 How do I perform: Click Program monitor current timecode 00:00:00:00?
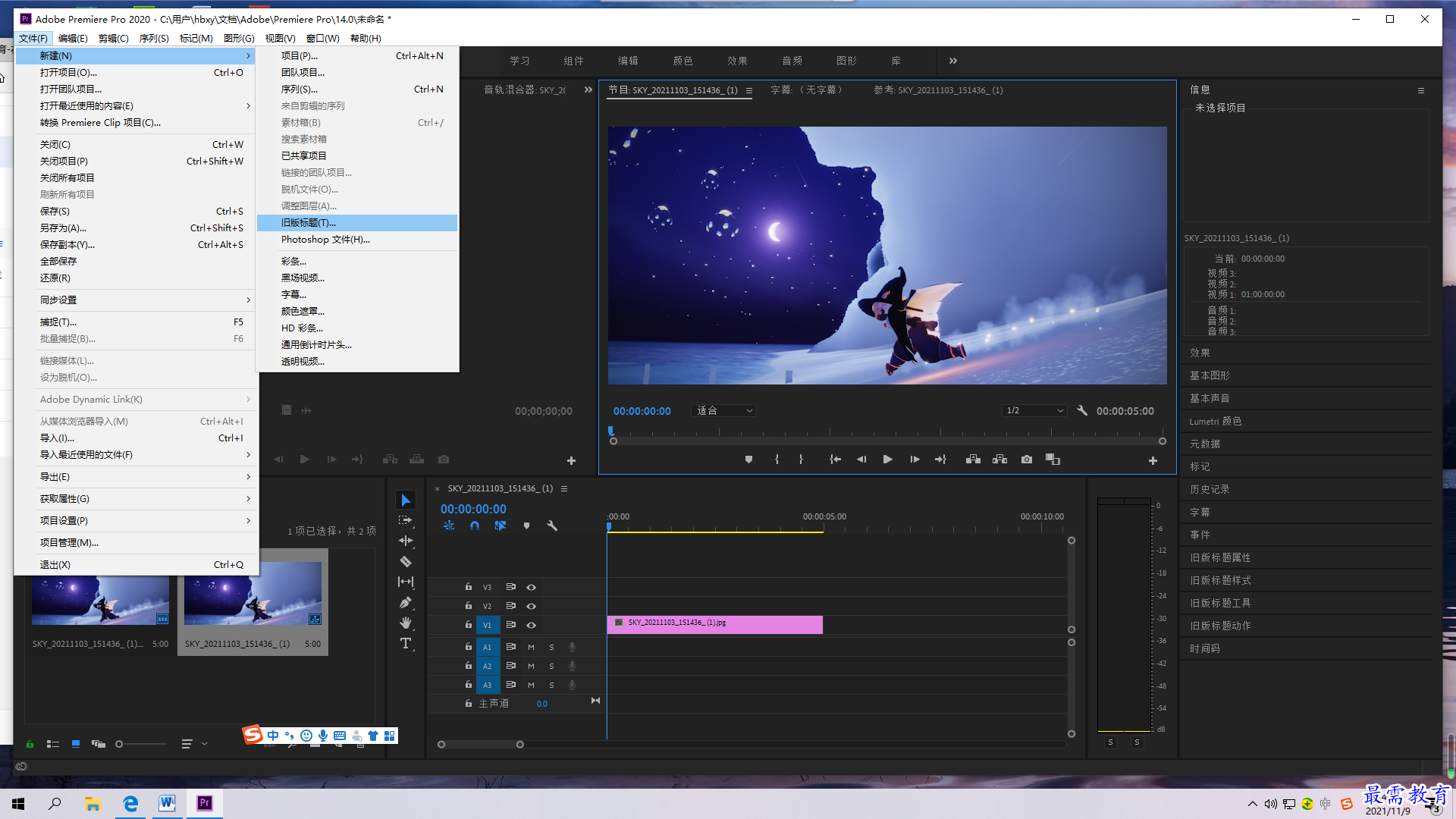pyautogui.click(x=642, y=411)
